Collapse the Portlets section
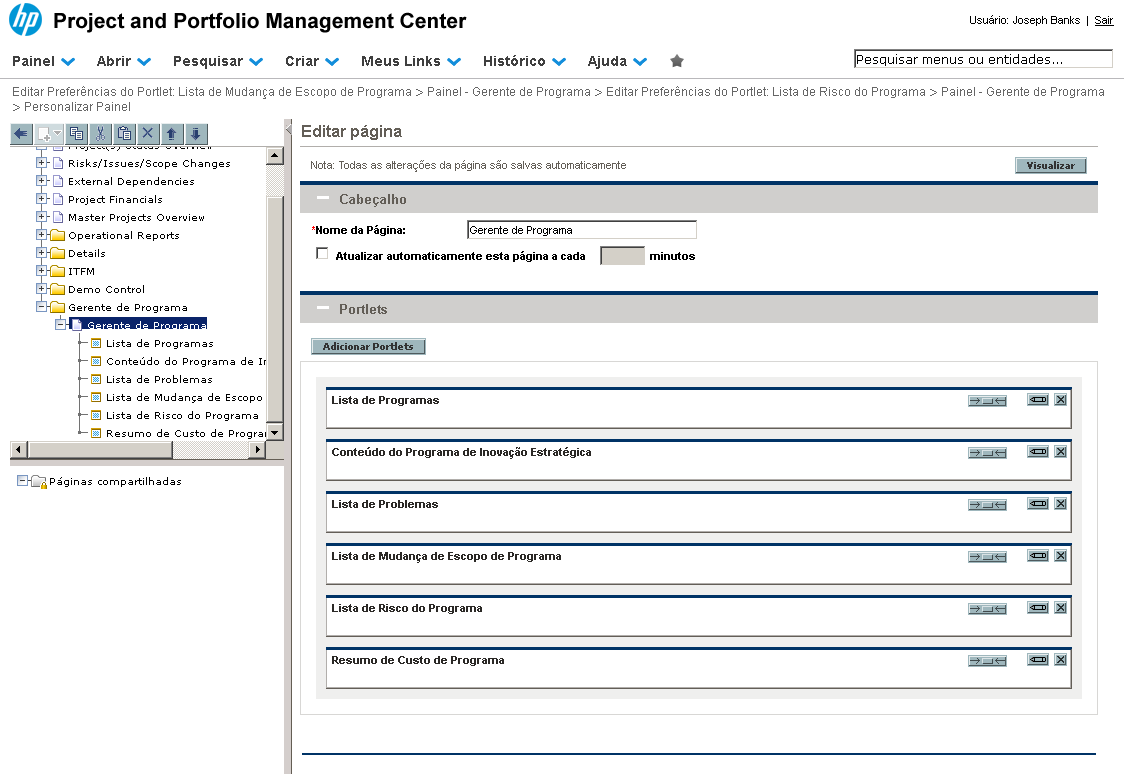 click(x=323, y=309)
